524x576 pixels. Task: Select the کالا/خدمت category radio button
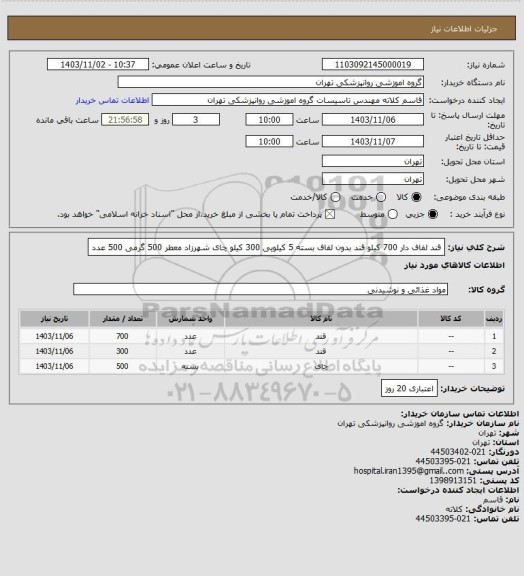335,197
